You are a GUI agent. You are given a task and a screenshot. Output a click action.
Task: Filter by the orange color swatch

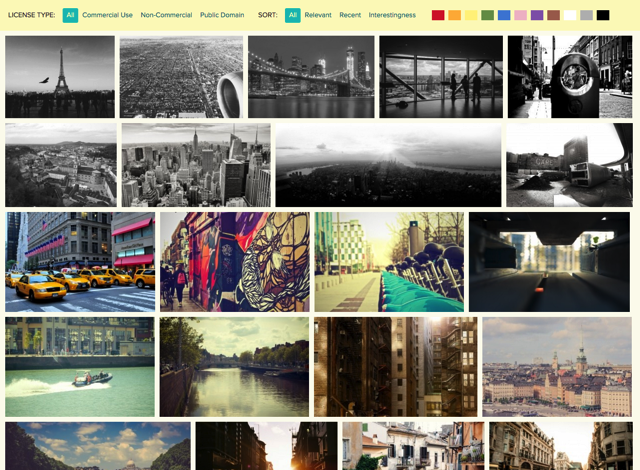(x=455, y=15)
